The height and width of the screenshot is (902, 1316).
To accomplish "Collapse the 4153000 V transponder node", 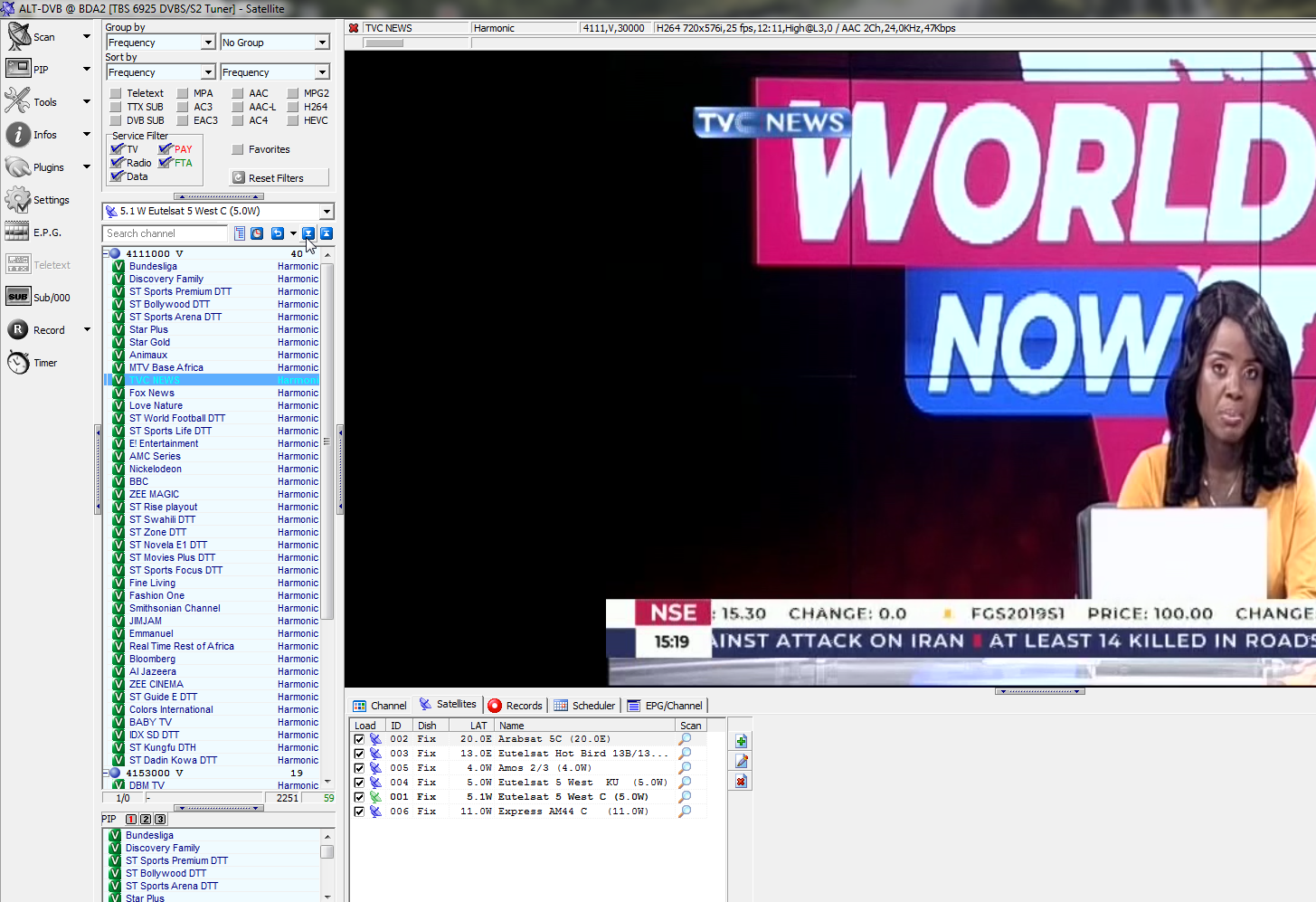I will (x=106, y=774).
